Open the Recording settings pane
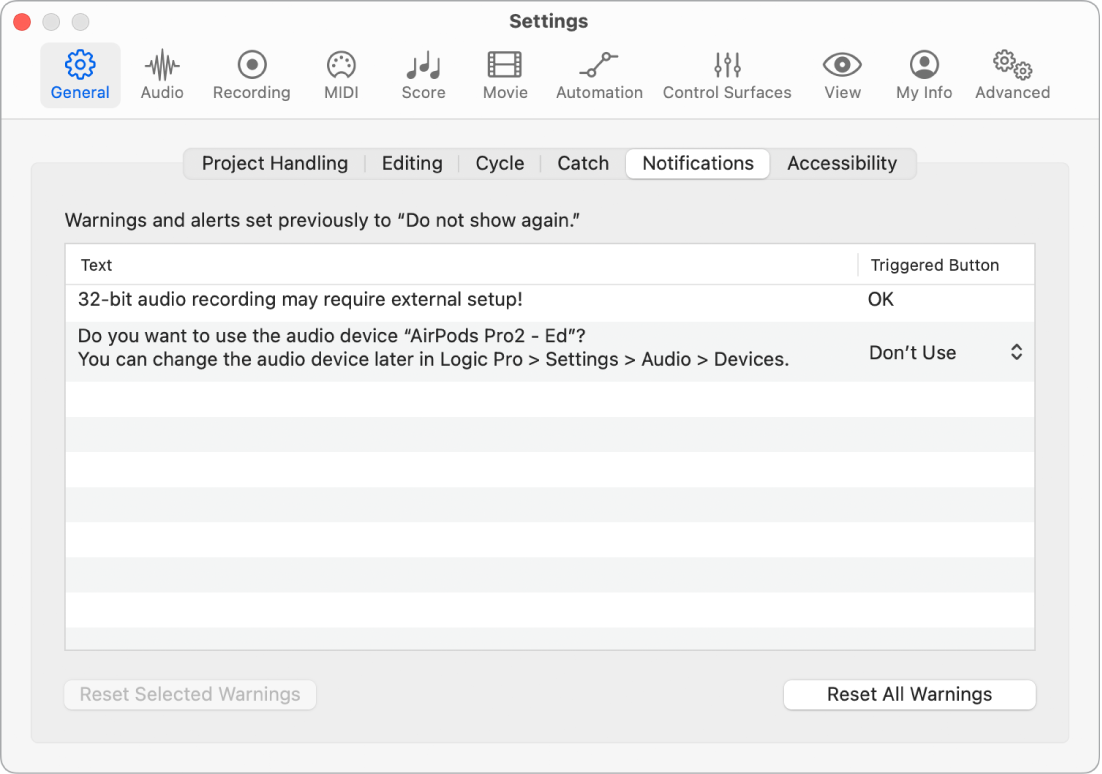 pyautogui.click(x=252, y=75)
